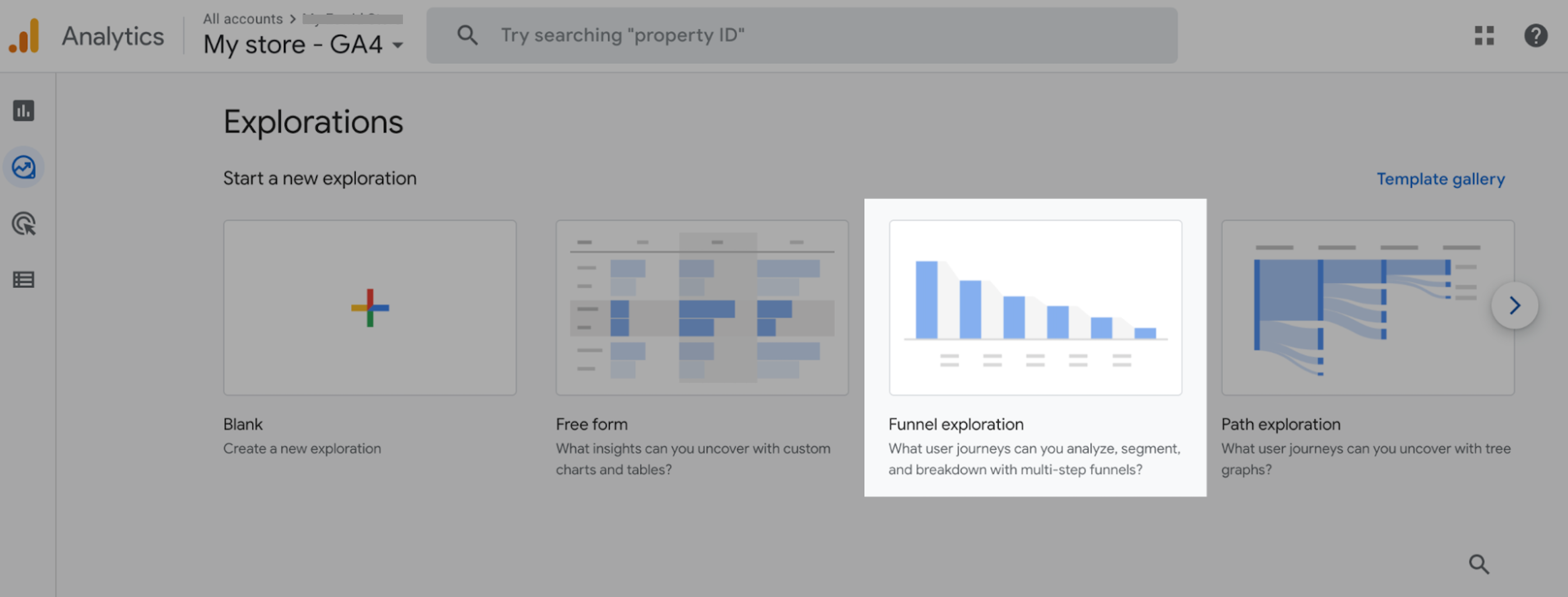
Task: Open the Funnel exploration template
Action: pos(1035,307)
